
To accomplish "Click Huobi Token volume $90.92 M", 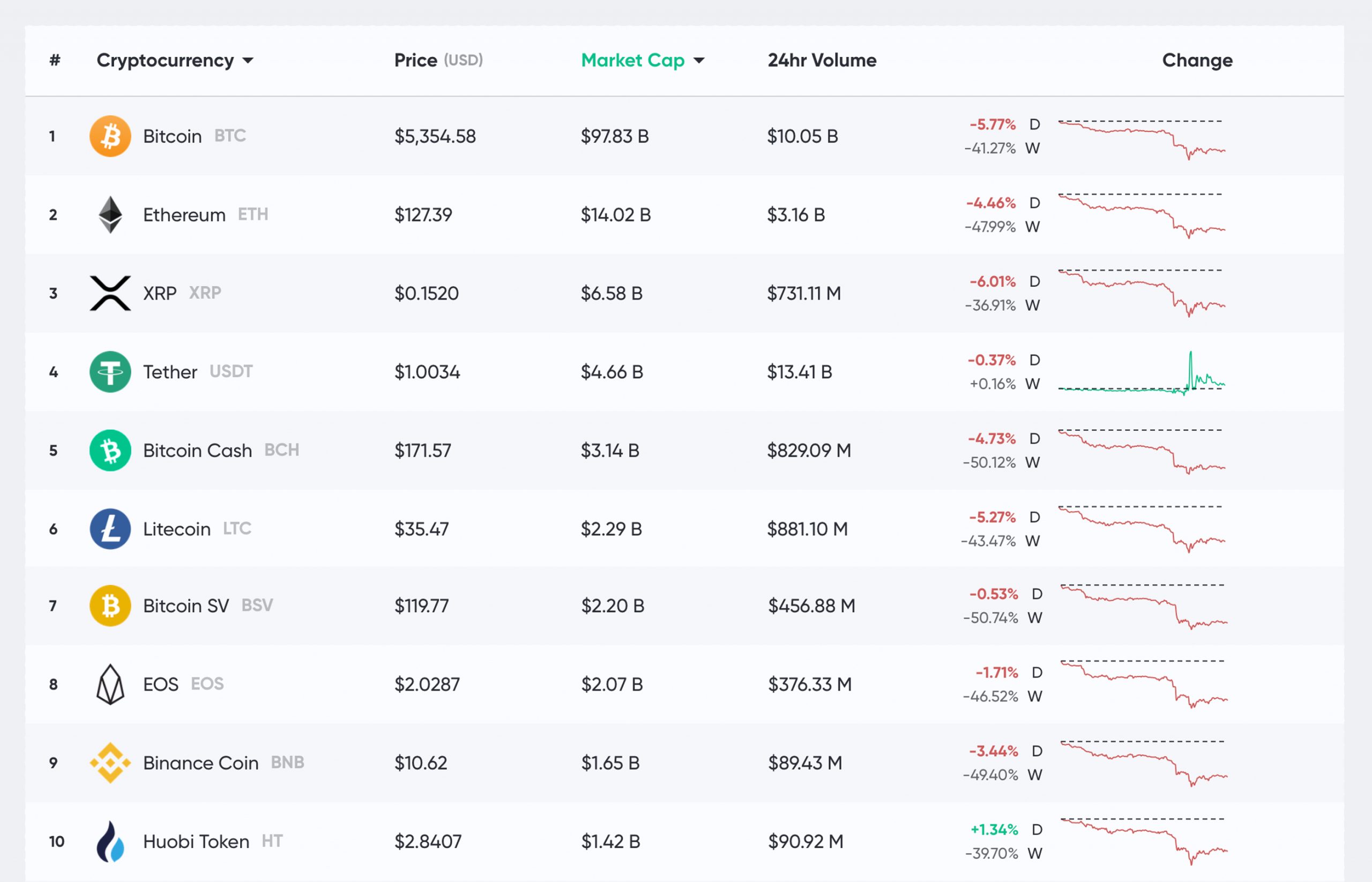I will 806,841.
